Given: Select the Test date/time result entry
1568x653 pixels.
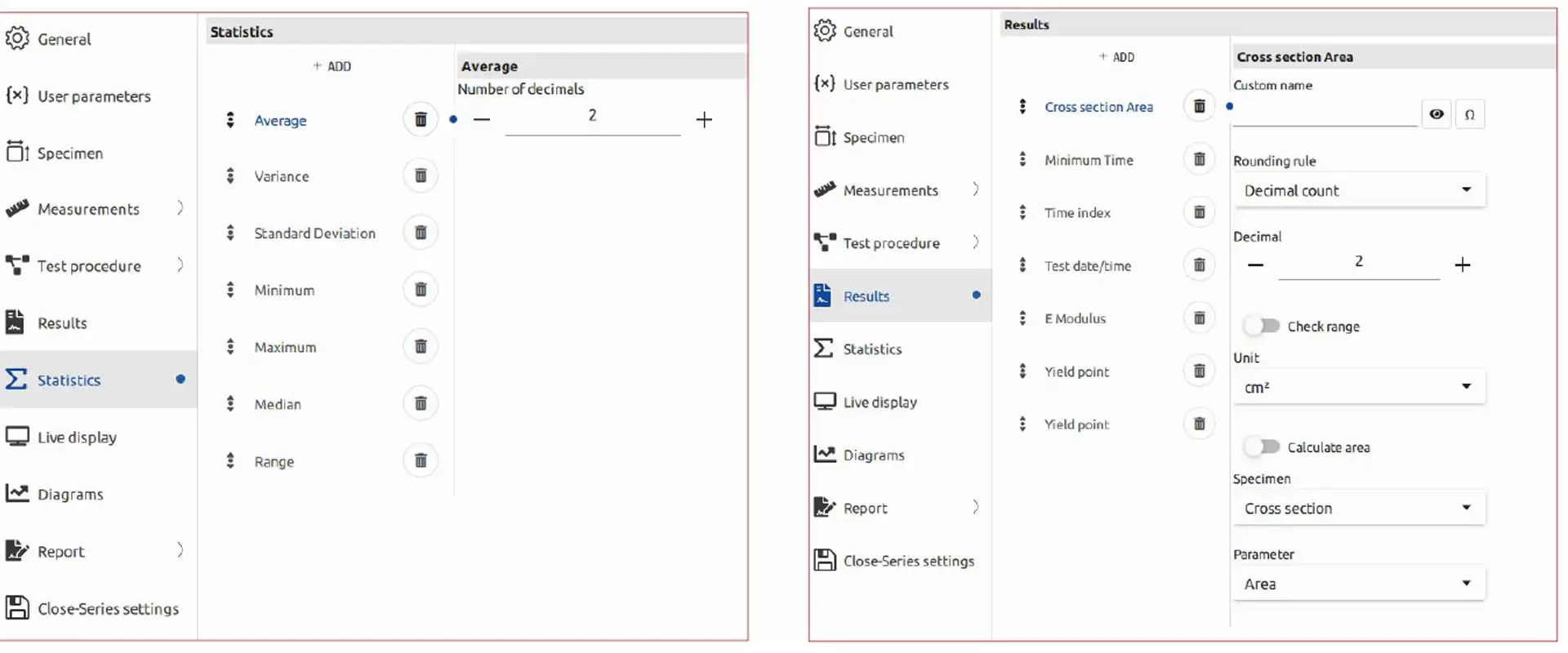Looking at the screenshot, I should click(1088, 265).
